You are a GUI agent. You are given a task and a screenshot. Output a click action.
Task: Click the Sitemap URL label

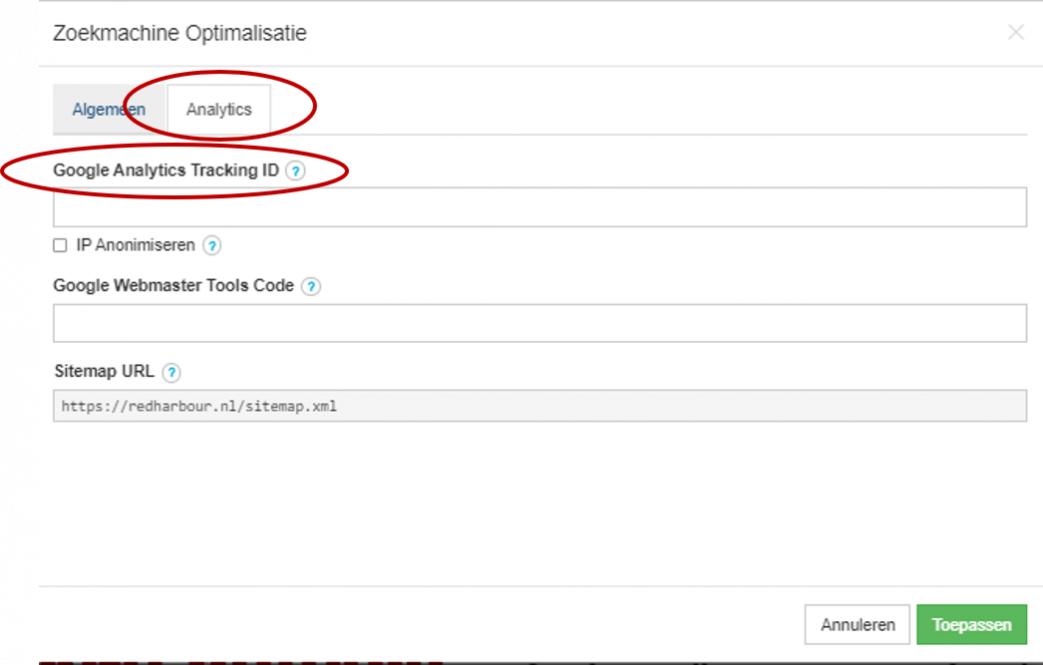pos(104,371)
